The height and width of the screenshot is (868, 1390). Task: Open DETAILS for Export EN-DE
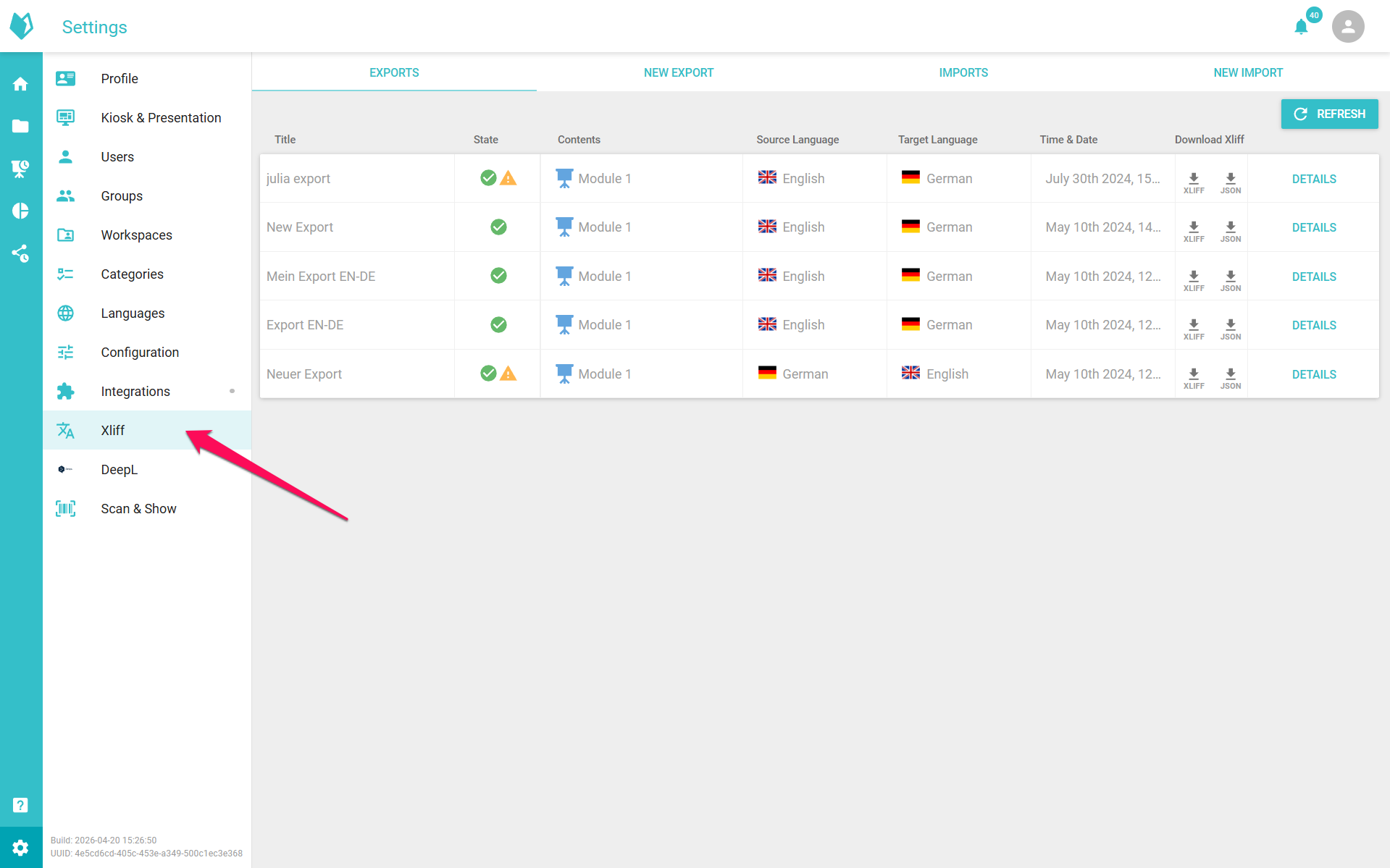click(1314, 325)
